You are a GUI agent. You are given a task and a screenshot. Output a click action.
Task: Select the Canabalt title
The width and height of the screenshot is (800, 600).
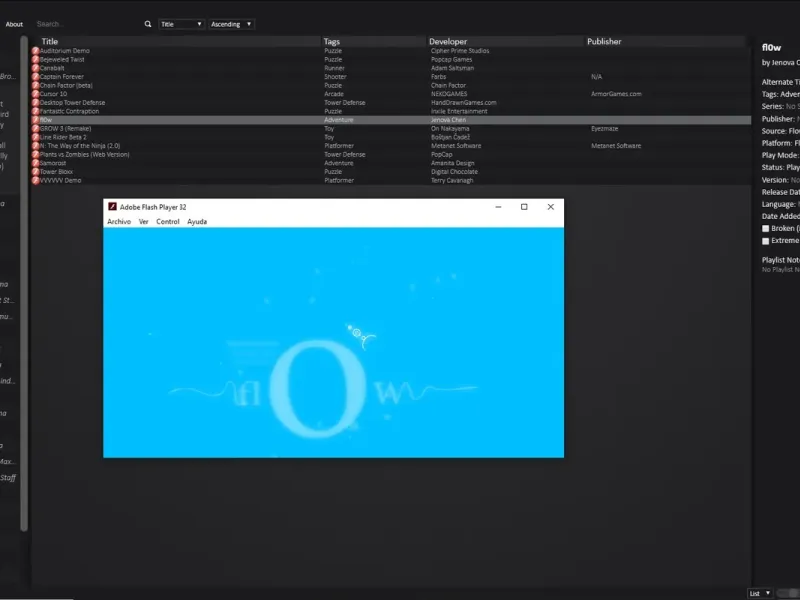52,68
